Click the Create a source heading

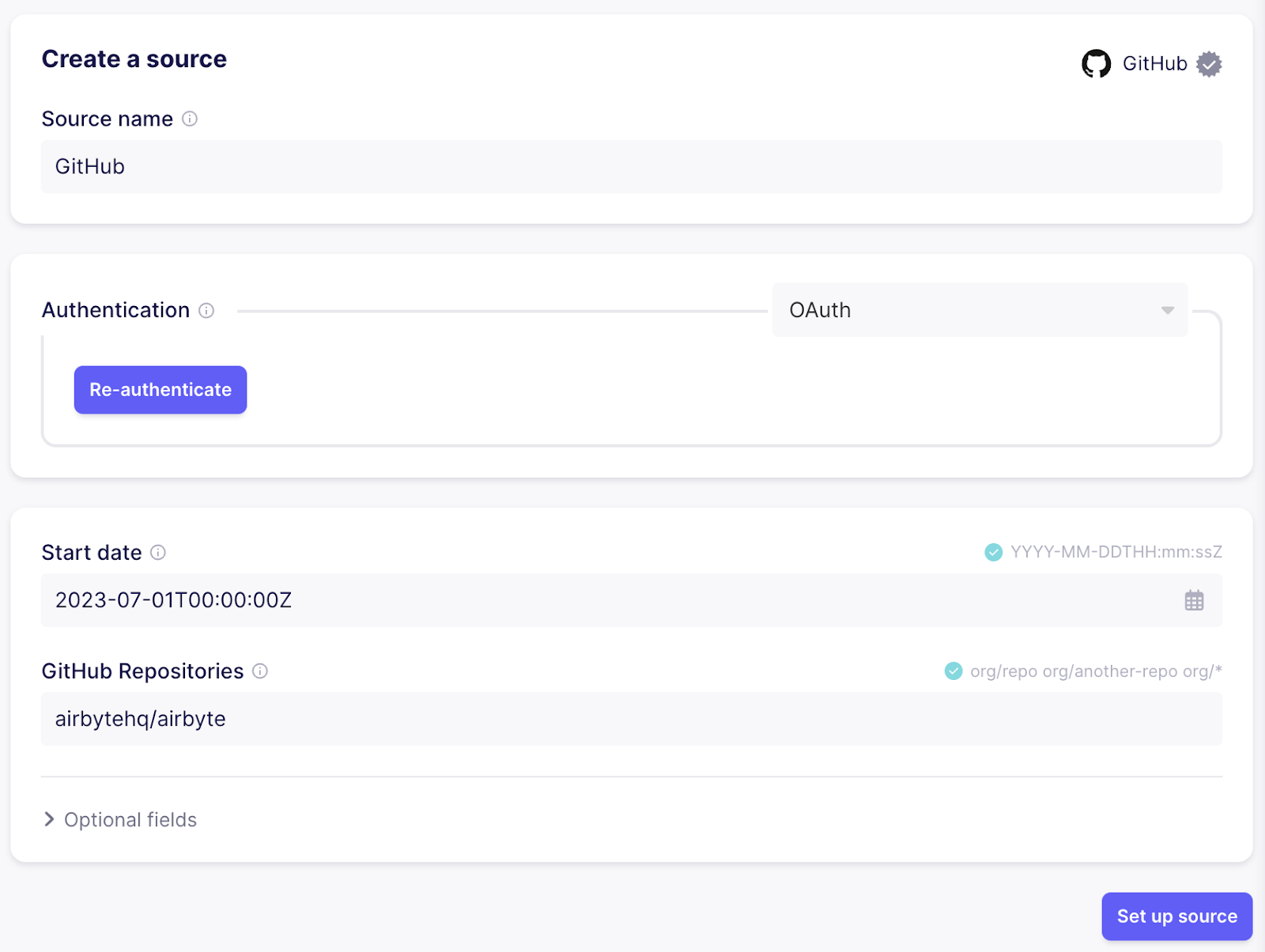coord(134,59)
